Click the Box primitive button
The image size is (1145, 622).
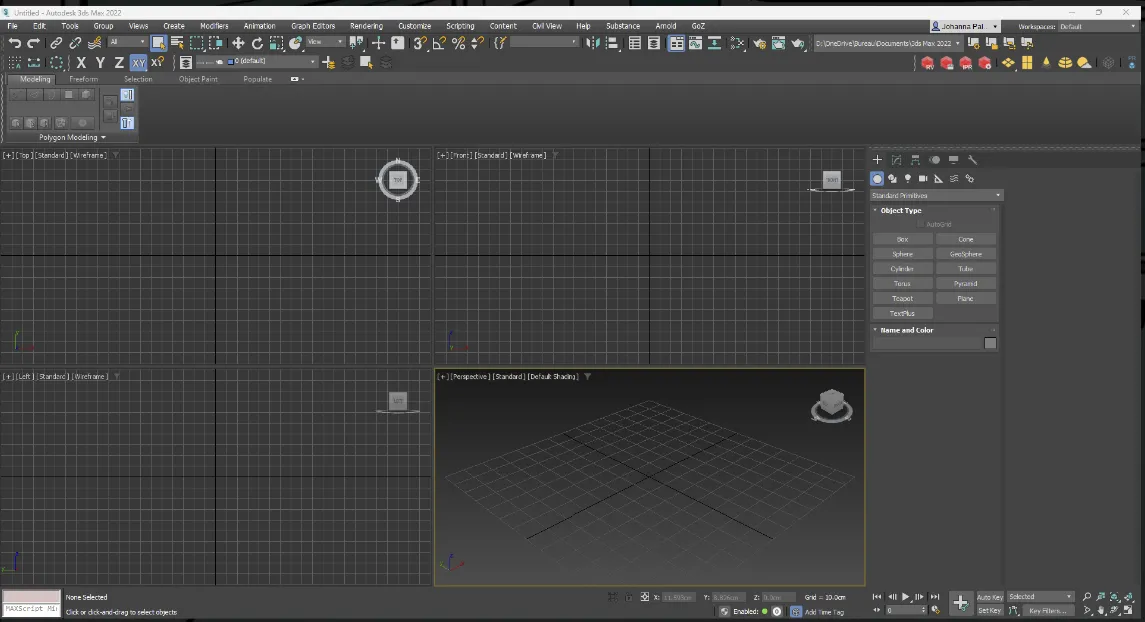click(903, 239)
